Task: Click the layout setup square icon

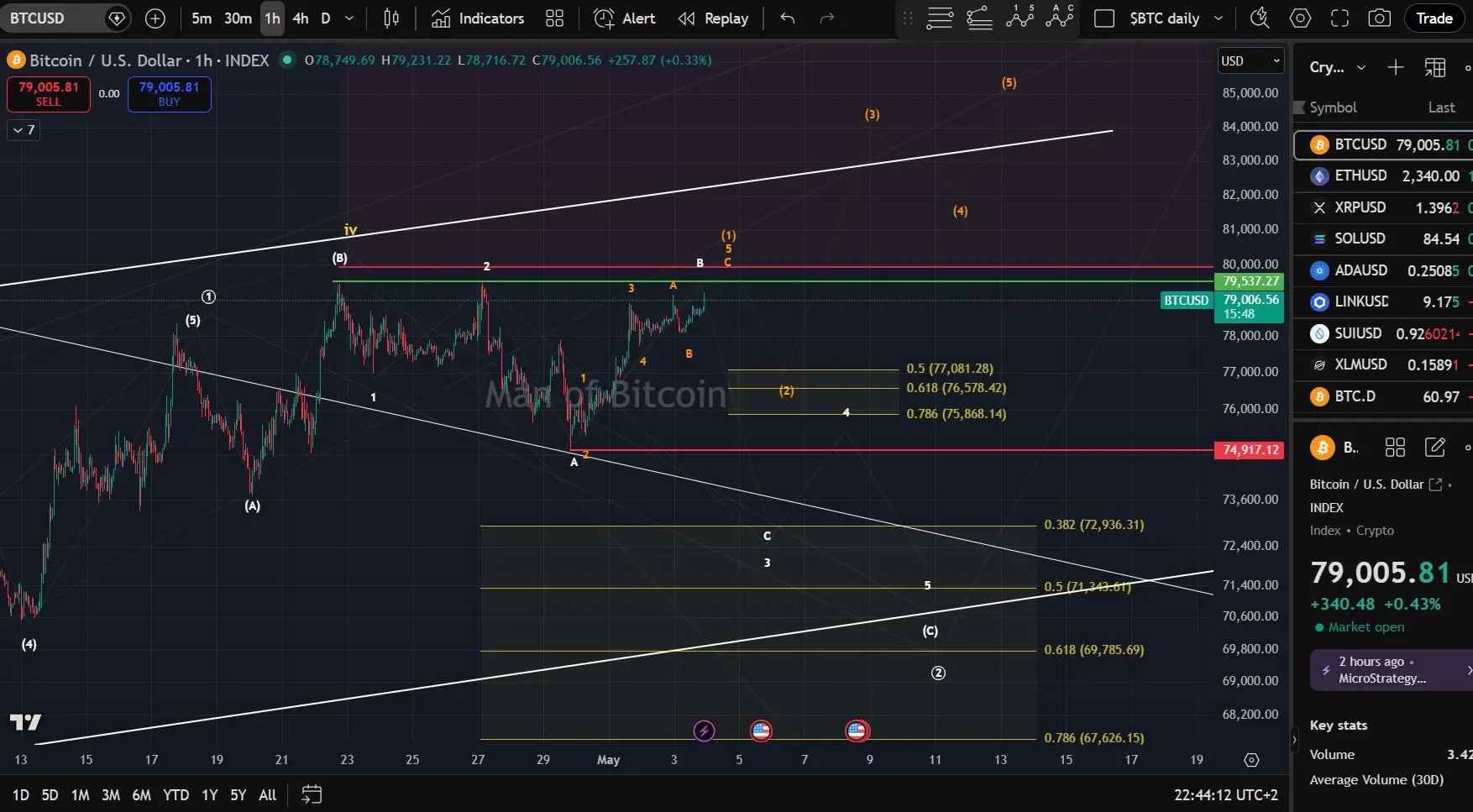Action: 1104,18
